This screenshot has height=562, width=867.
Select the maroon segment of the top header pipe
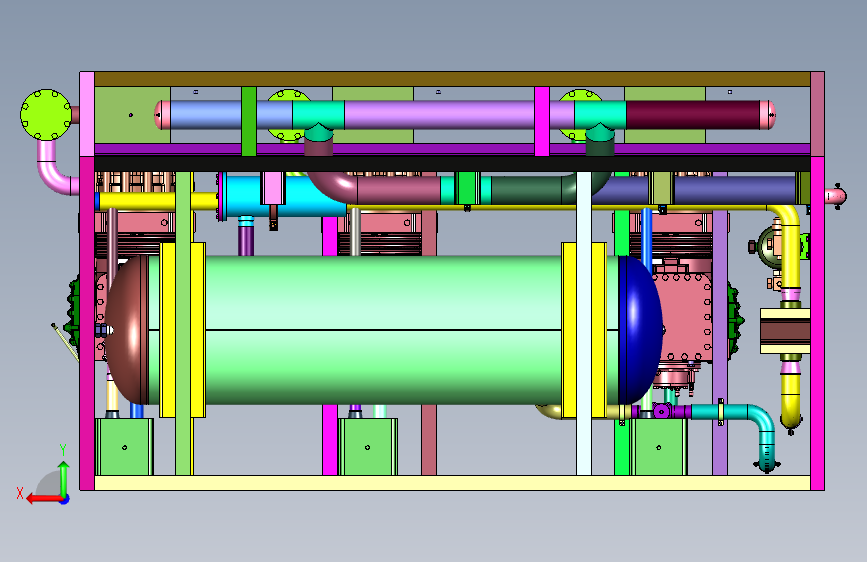693,115
